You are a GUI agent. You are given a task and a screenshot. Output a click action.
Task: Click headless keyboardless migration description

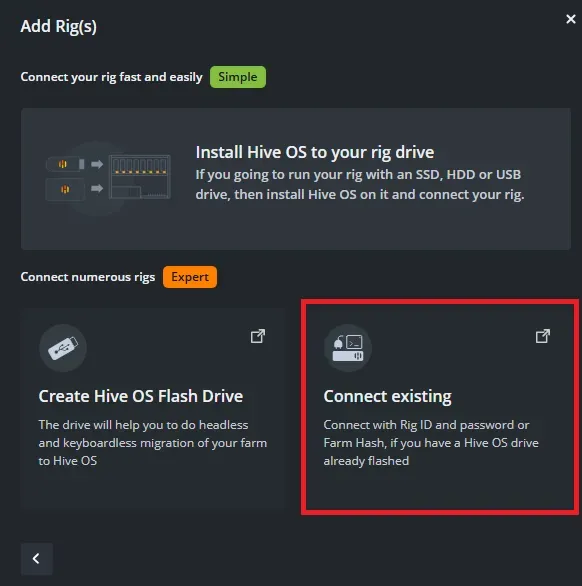click(153, 442)
